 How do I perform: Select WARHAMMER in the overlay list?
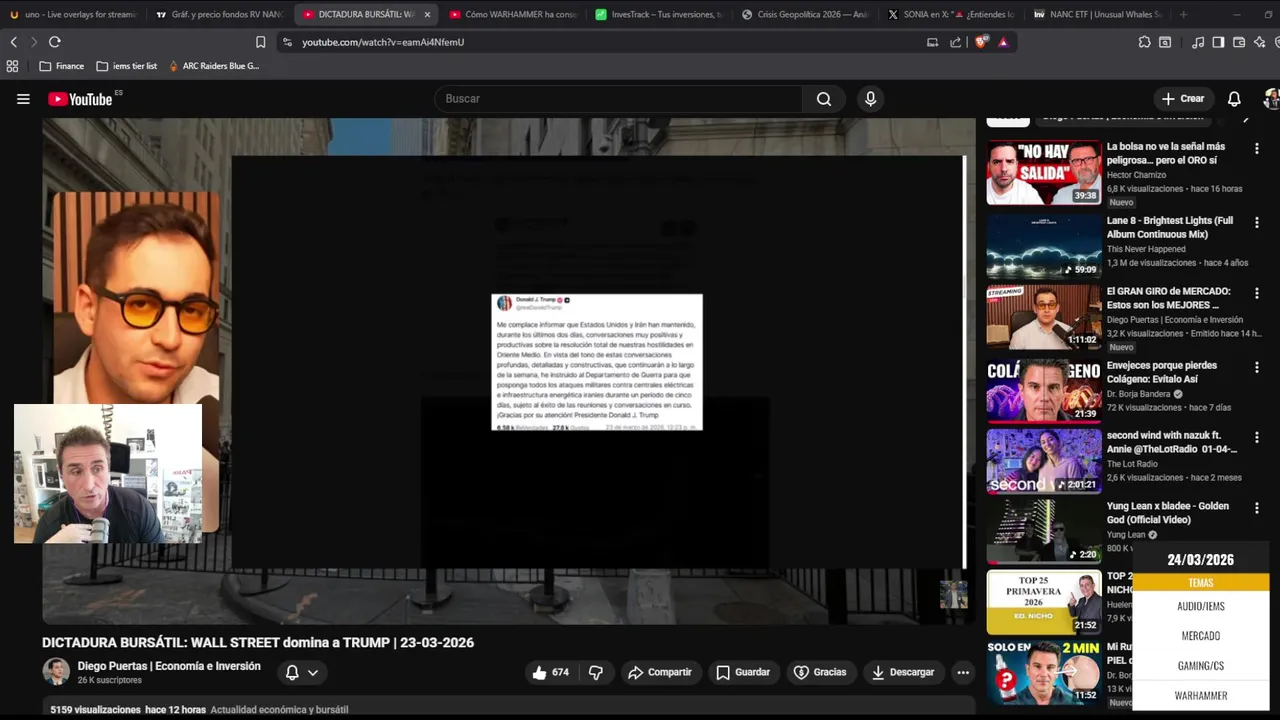(x=1200, y=696)
